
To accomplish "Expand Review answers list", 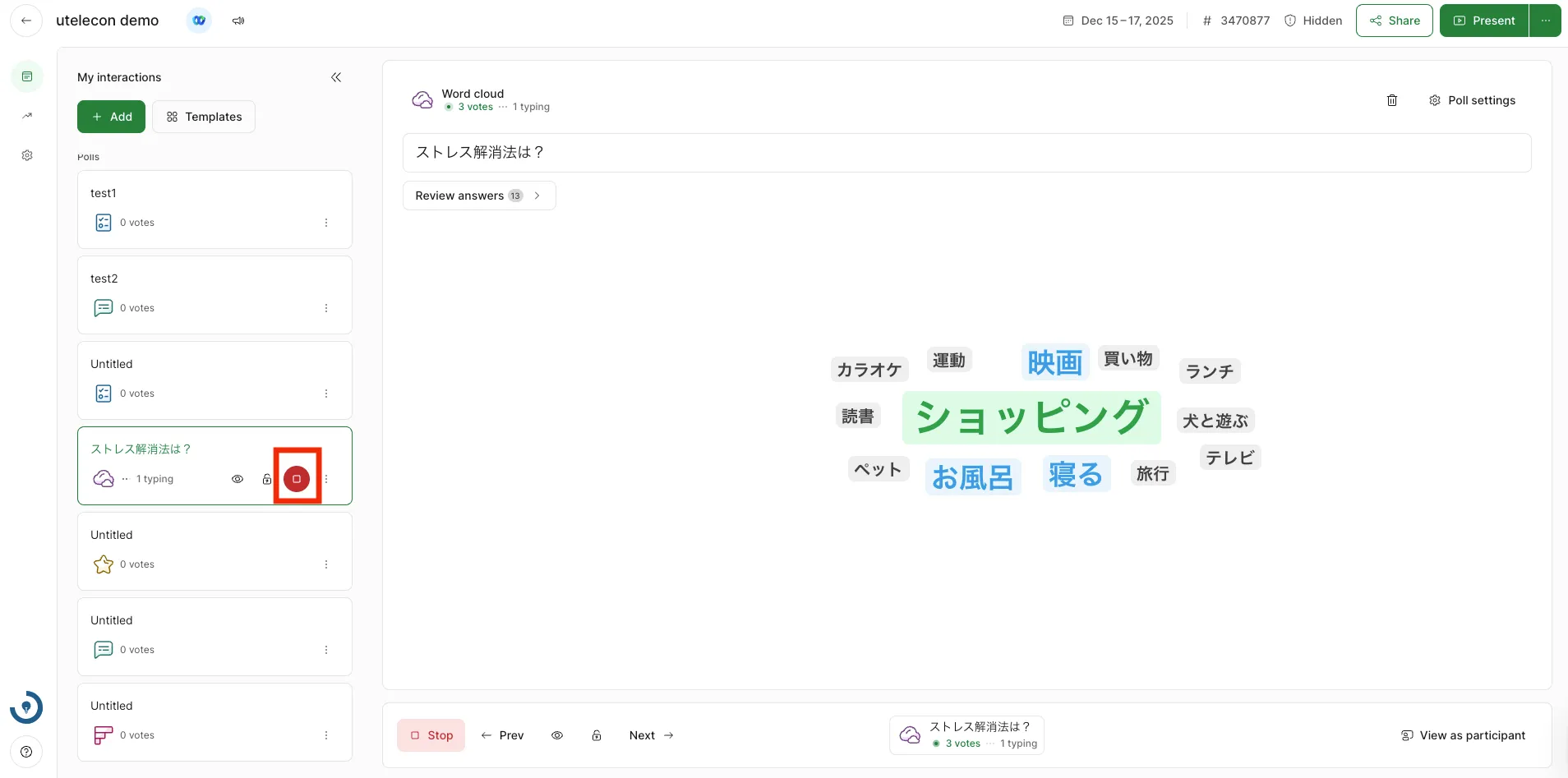I will pos(478,196).
